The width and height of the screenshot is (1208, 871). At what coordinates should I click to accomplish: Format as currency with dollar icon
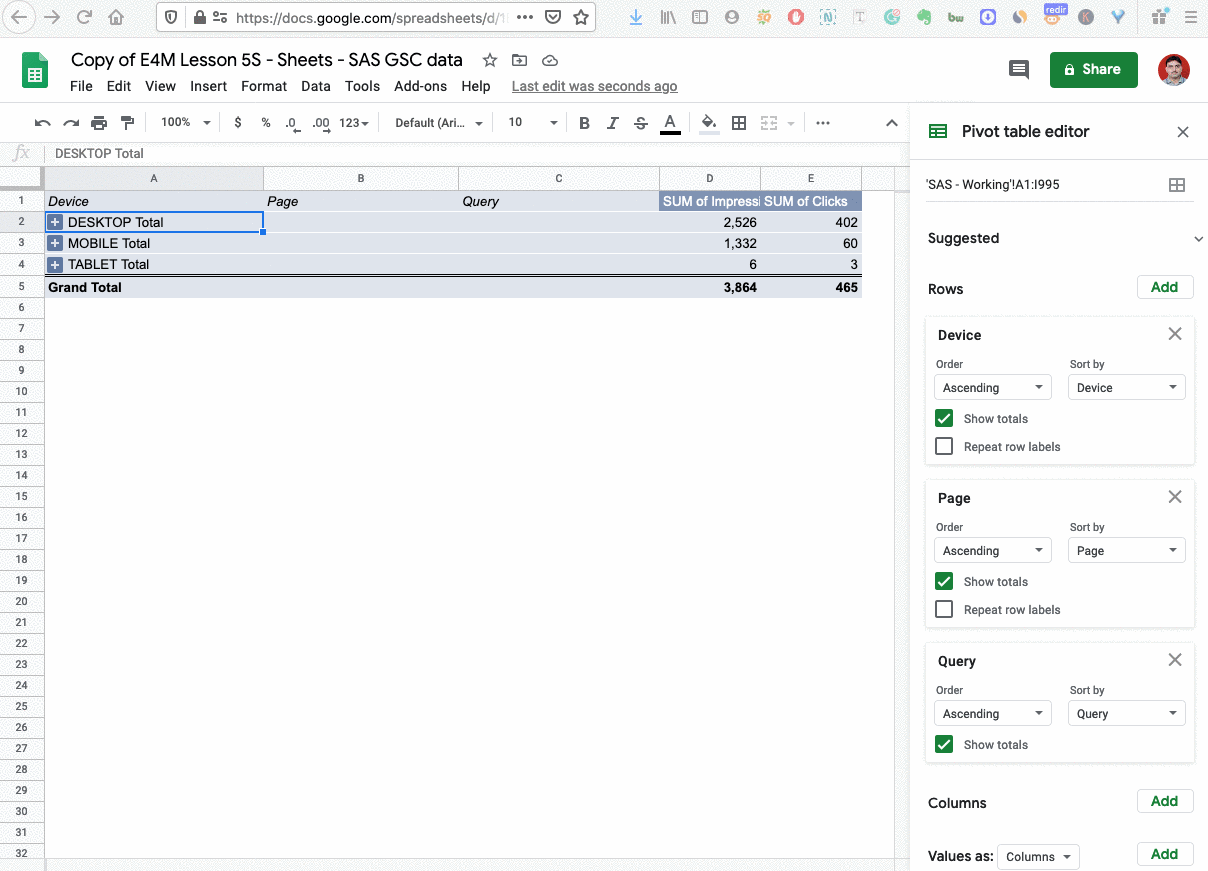pyautogui.click(x=237, y=123)
